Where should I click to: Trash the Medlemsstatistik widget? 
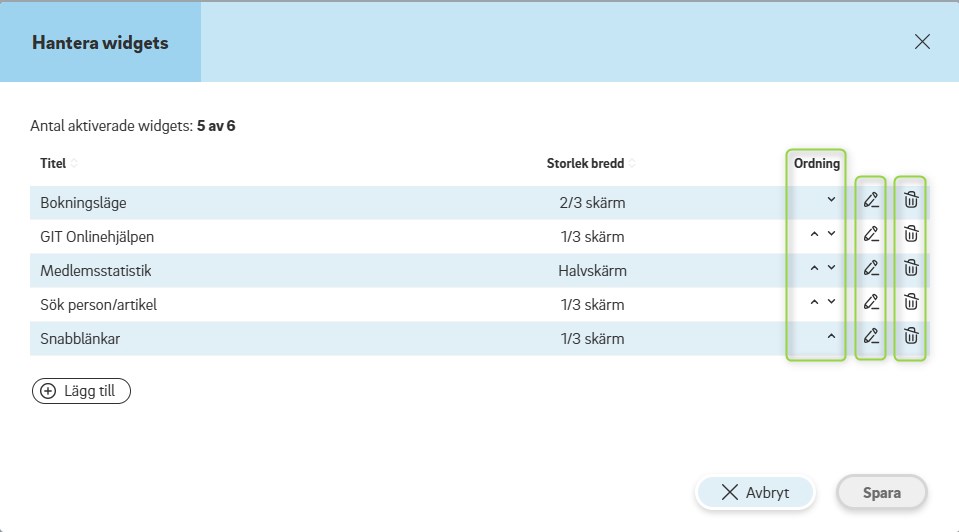coord(911,268)
